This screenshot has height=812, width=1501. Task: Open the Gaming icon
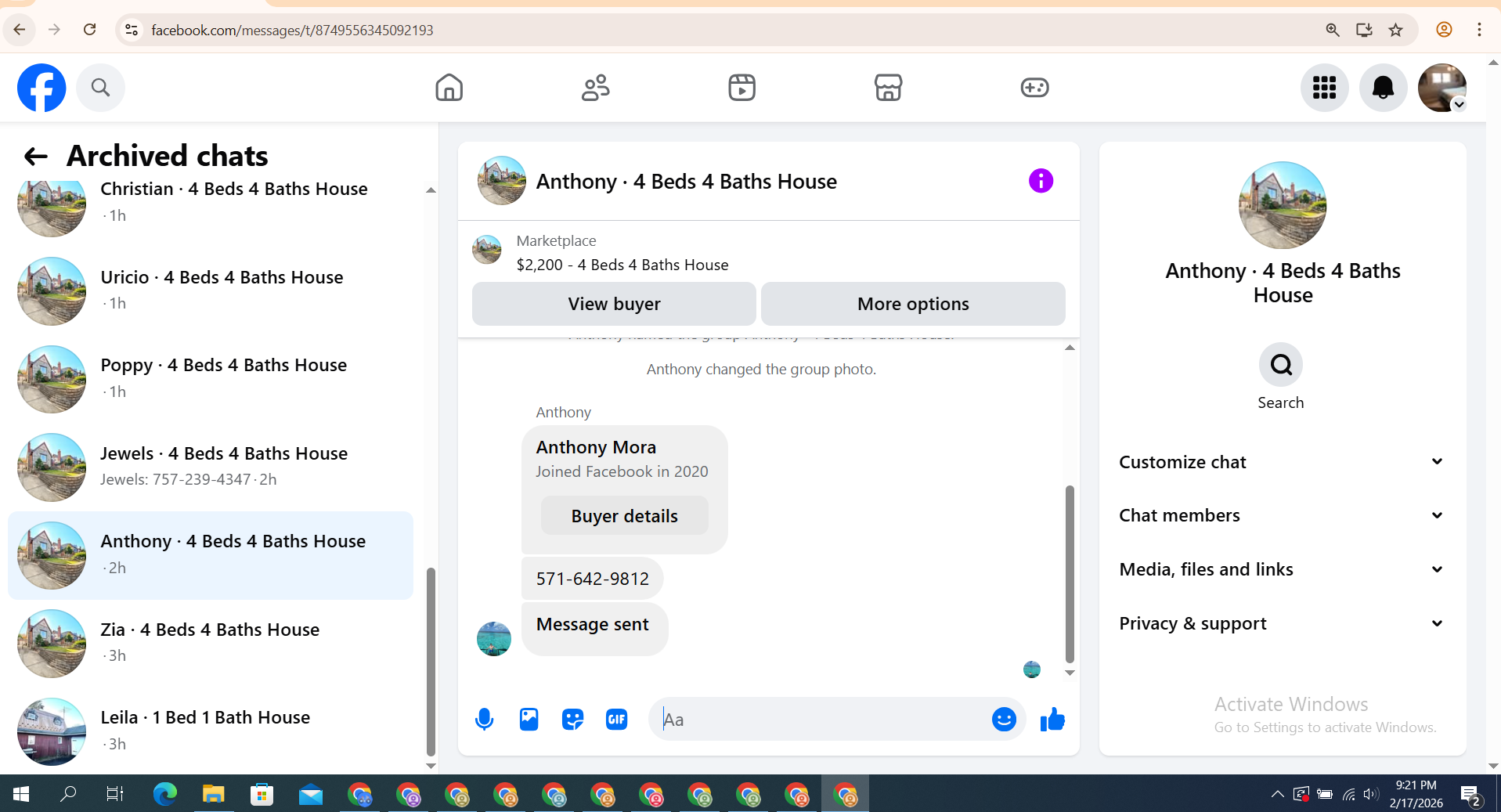1035,88
